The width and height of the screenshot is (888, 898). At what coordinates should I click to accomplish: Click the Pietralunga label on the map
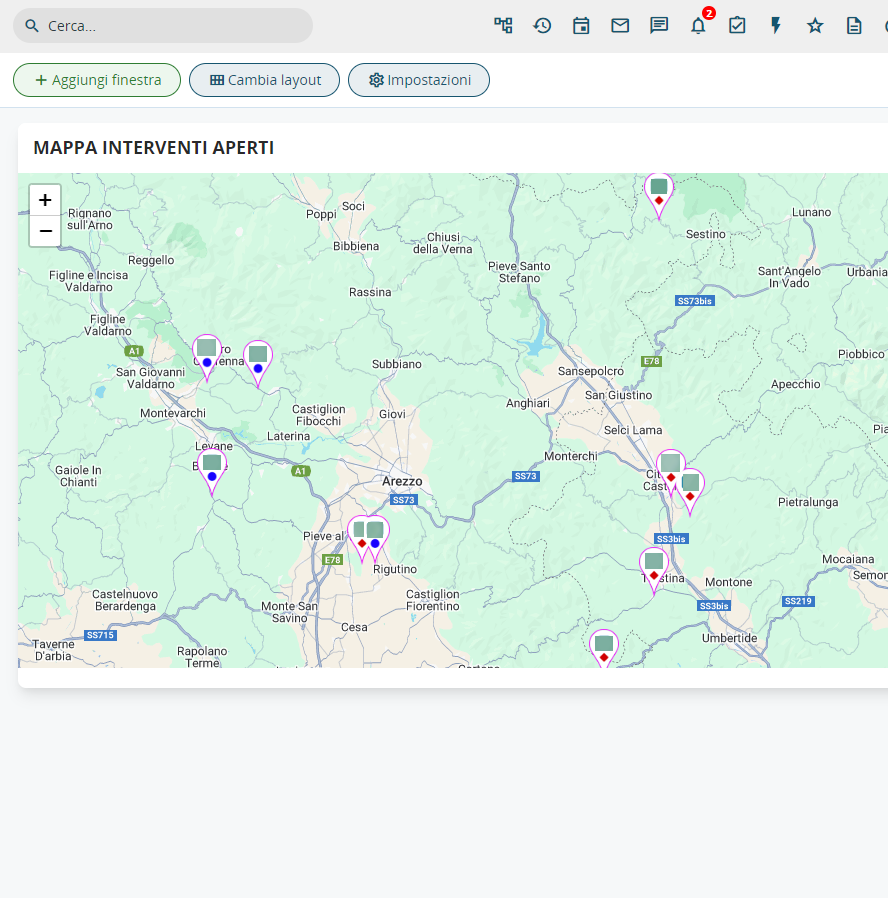click(808, 502)
